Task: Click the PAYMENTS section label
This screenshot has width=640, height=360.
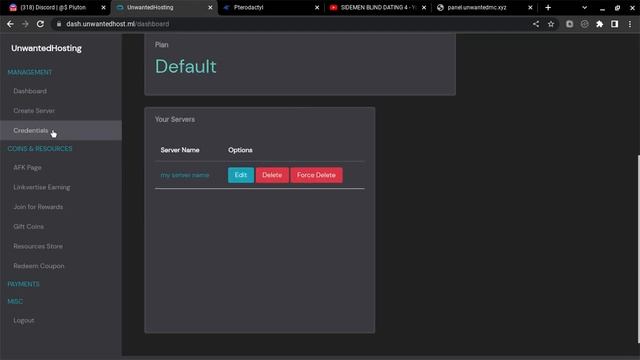Action: tap(23, 284)
